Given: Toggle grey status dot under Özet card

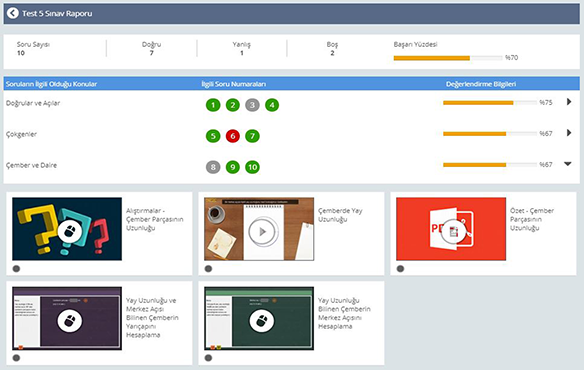Looking at the screenshot, I should pyautogui.click(x=400, y=269).
